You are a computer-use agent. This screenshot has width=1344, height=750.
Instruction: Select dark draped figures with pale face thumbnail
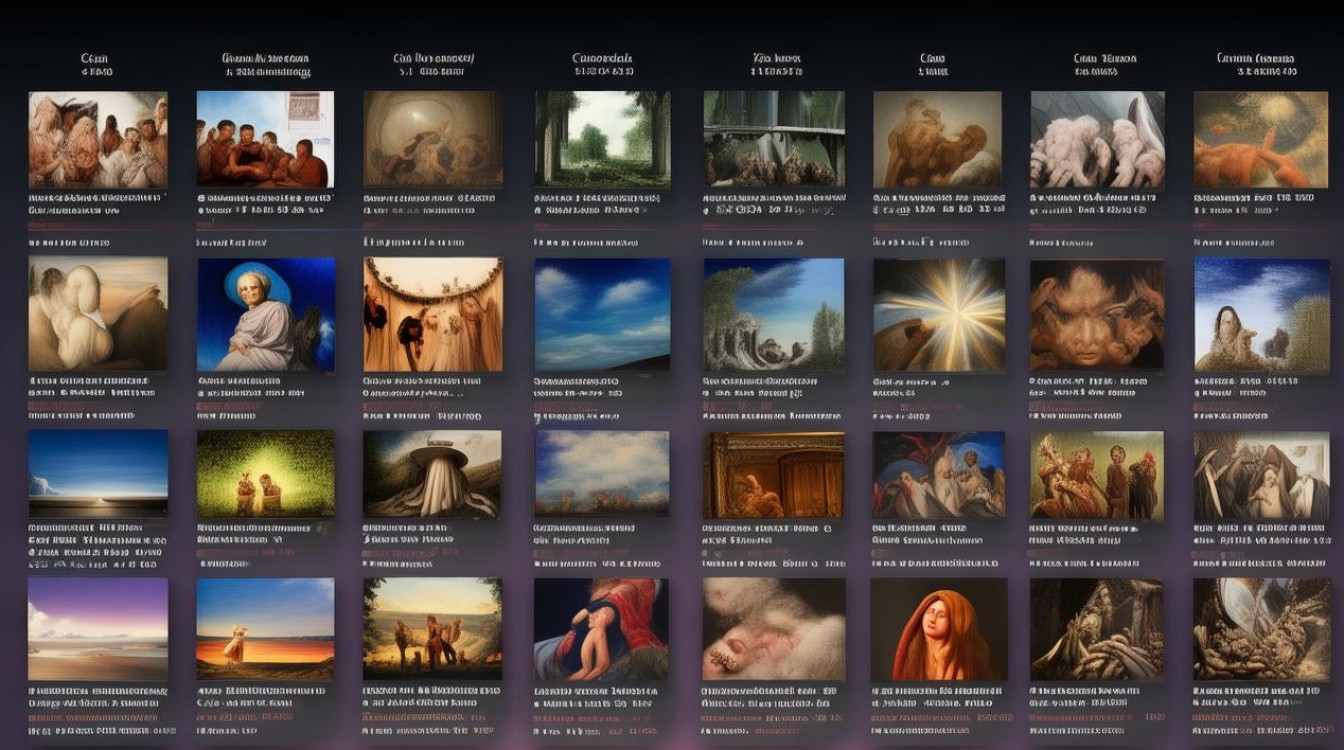tap(1260, 474)
